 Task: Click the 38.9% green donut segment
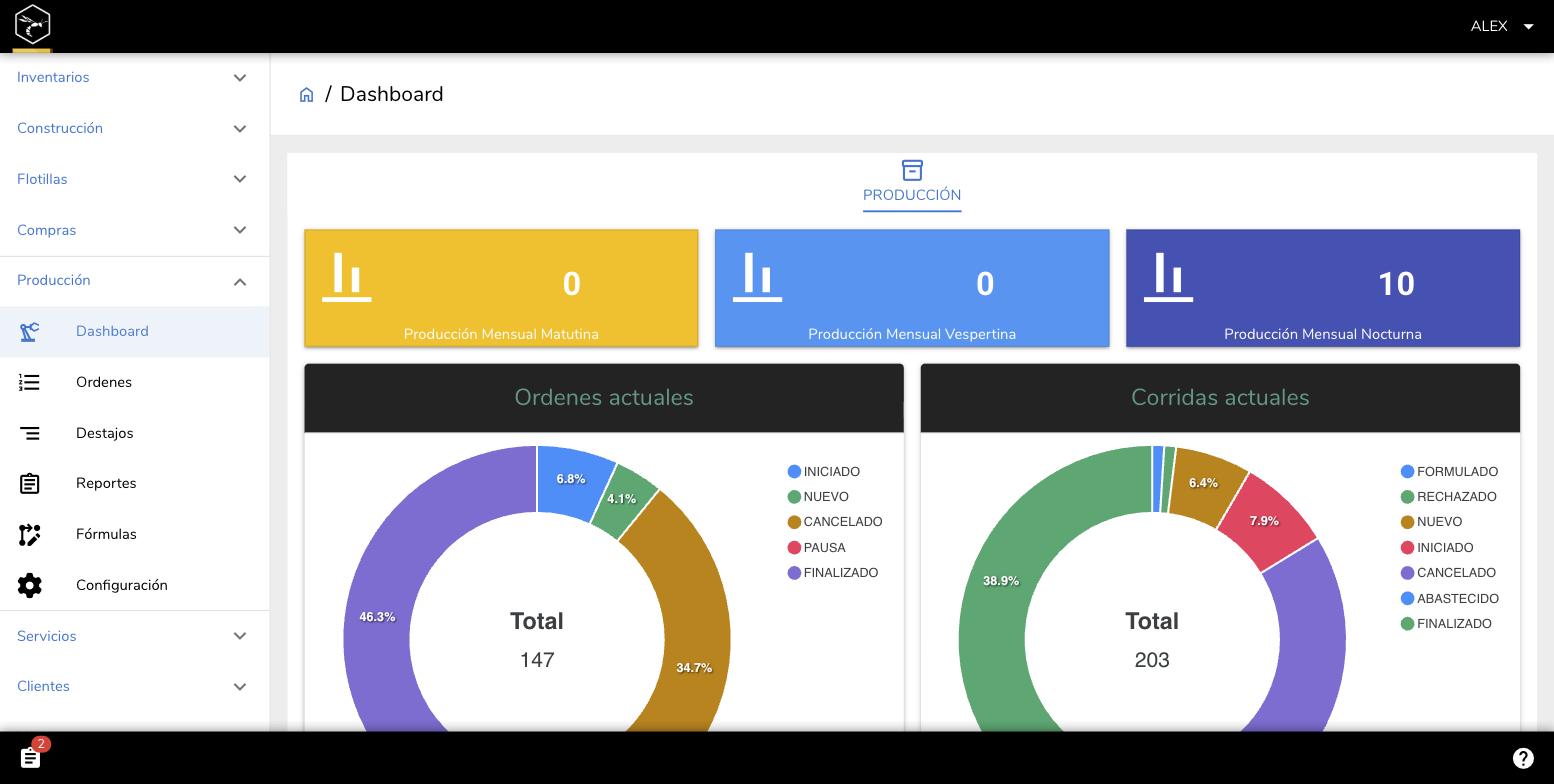coord(1000,581)
